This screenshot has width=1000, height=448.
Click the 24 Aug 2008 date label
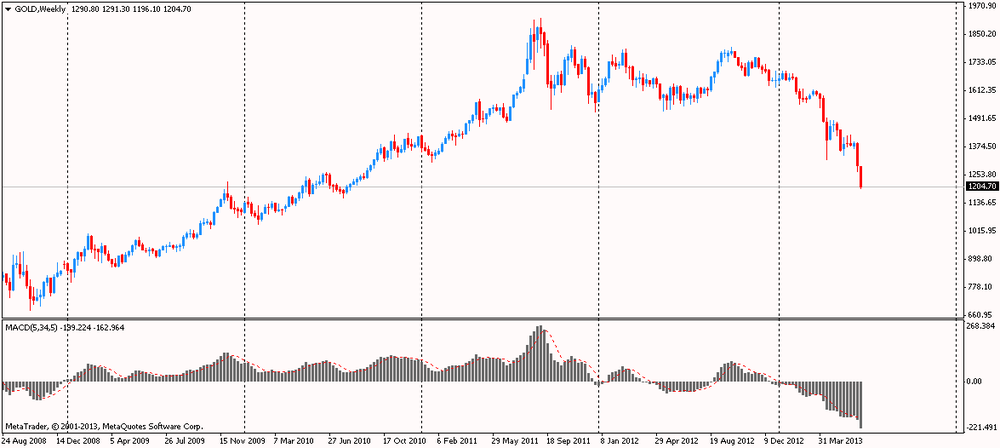(x=24, y=440)
